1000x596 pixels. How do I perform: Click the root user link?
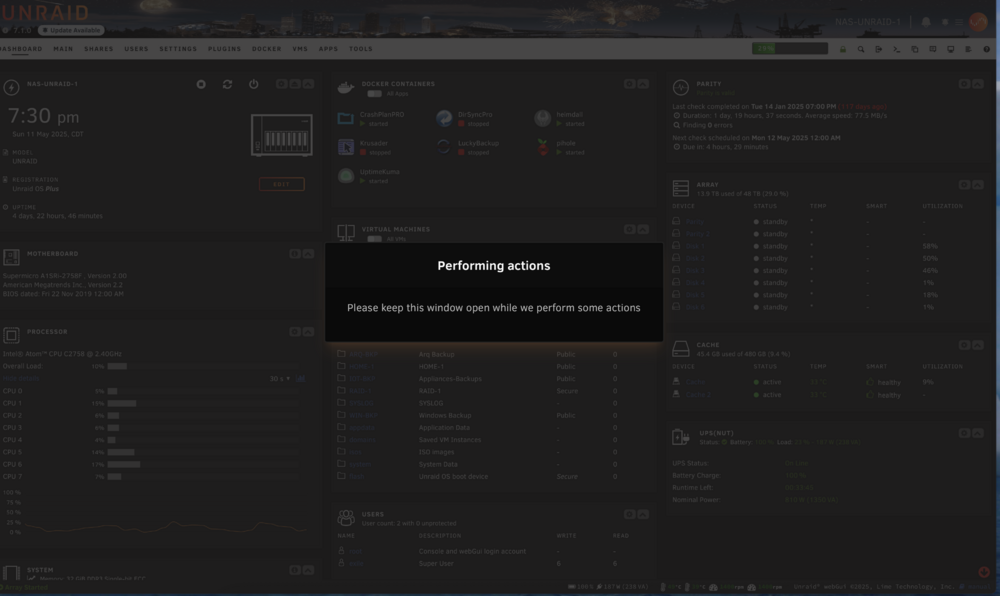(x=355, y=551)
